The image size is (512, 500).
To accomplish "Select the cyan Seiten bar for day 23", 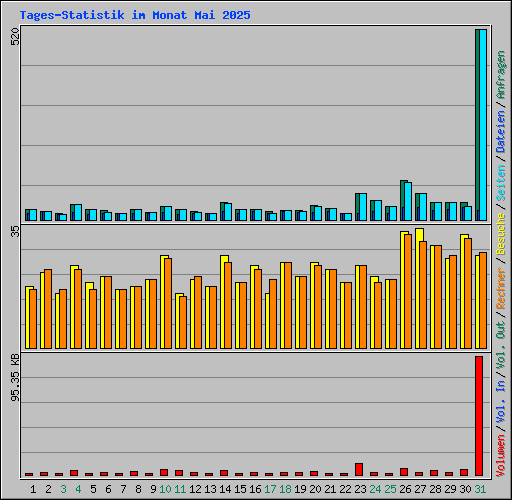I will pos(363,207).
